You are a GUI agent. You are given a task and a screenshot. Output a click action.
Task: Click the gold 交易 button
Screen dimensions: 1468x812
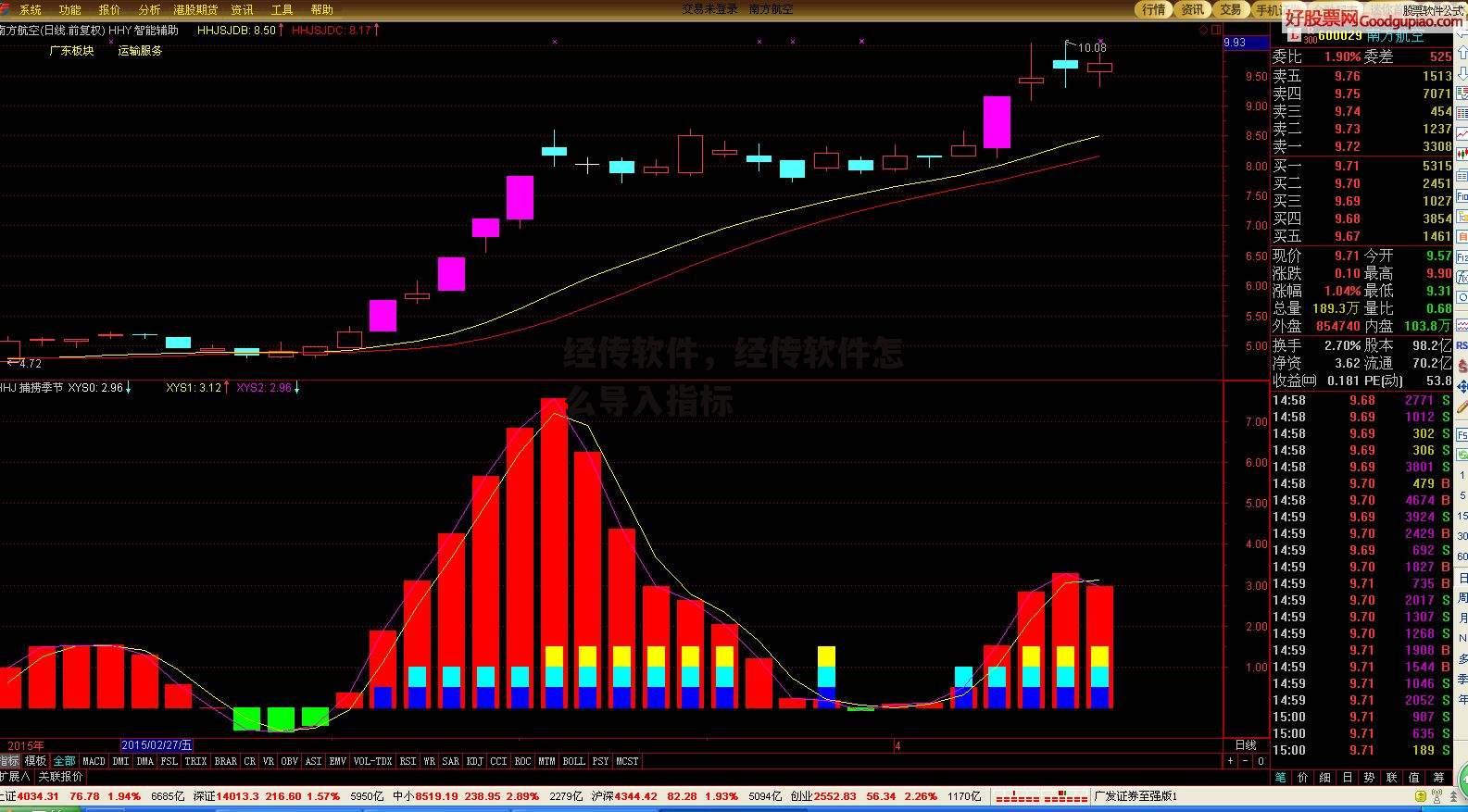(x=1230, y=9)
